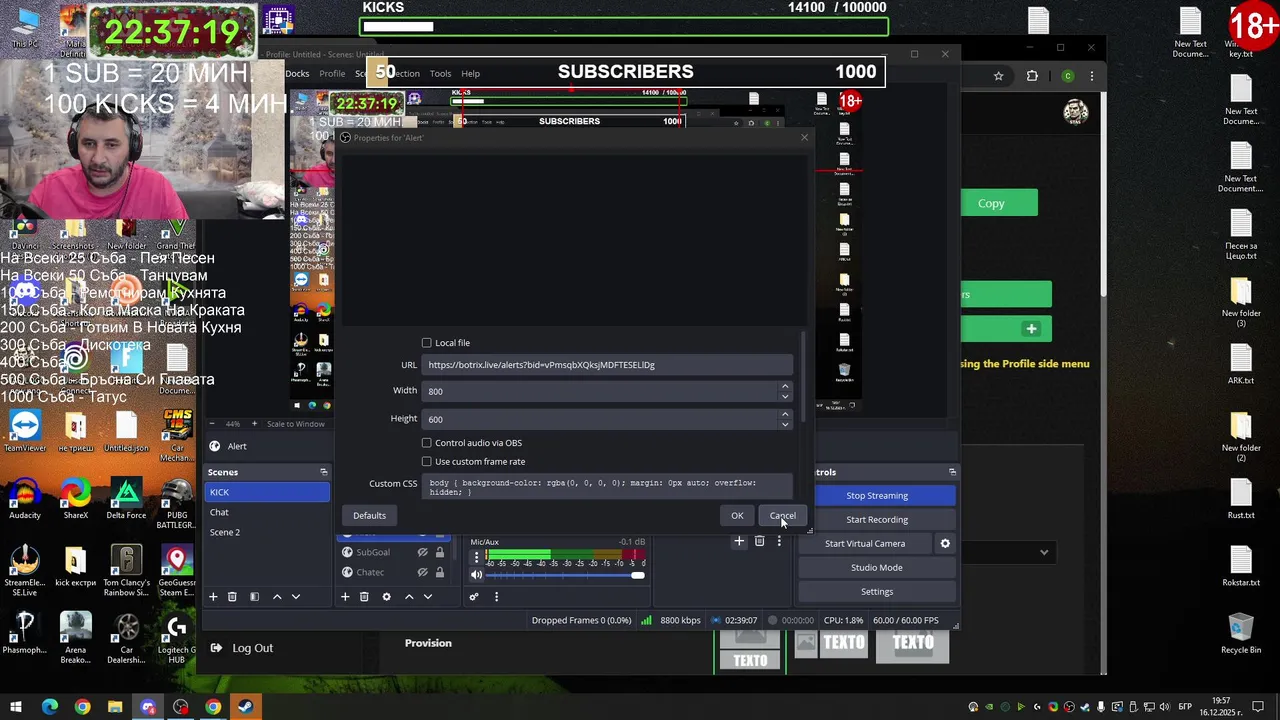Open Steam from the taskbar

click(246, 707)
